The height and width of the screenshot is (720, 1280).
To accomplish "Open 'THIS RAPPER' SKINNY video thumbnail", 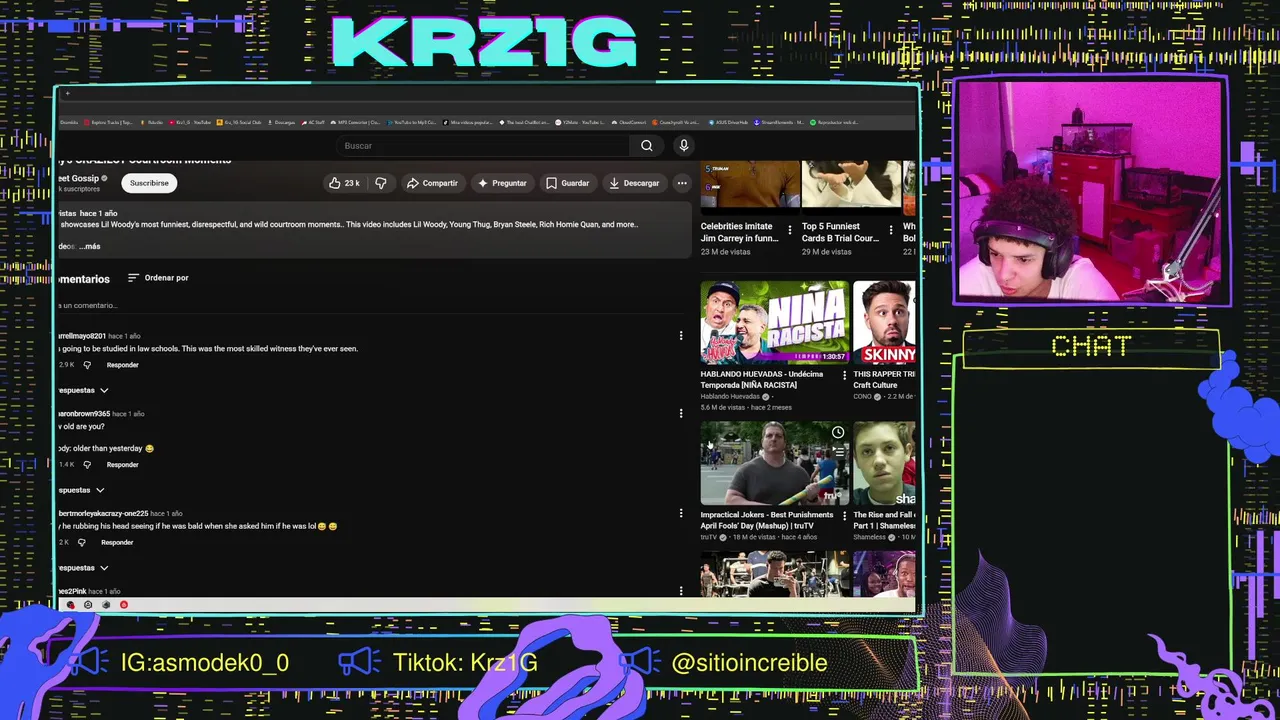I will click(x=884, y=322).
